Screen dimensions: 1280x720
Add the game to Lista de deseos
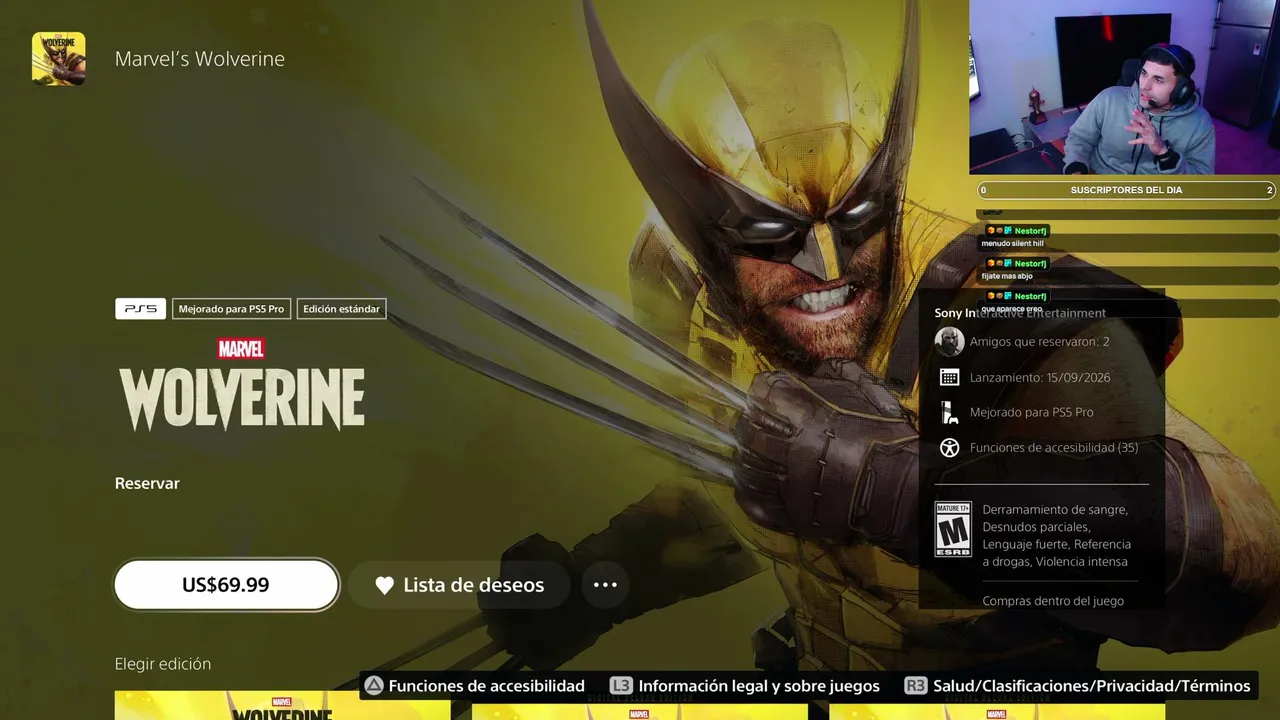click(459, 585)
